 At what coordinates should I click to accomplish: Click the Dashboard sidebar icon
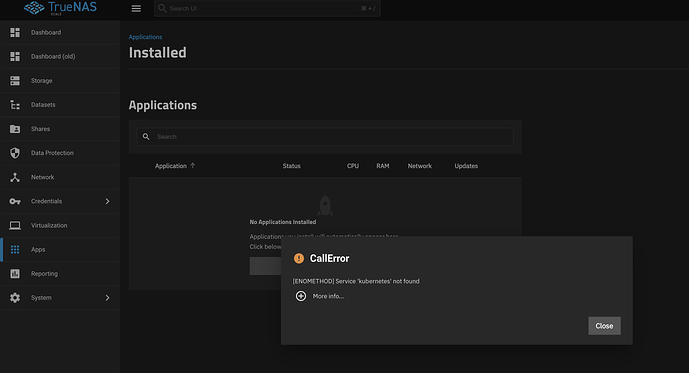pyautogui.click(x=15, y=33)
